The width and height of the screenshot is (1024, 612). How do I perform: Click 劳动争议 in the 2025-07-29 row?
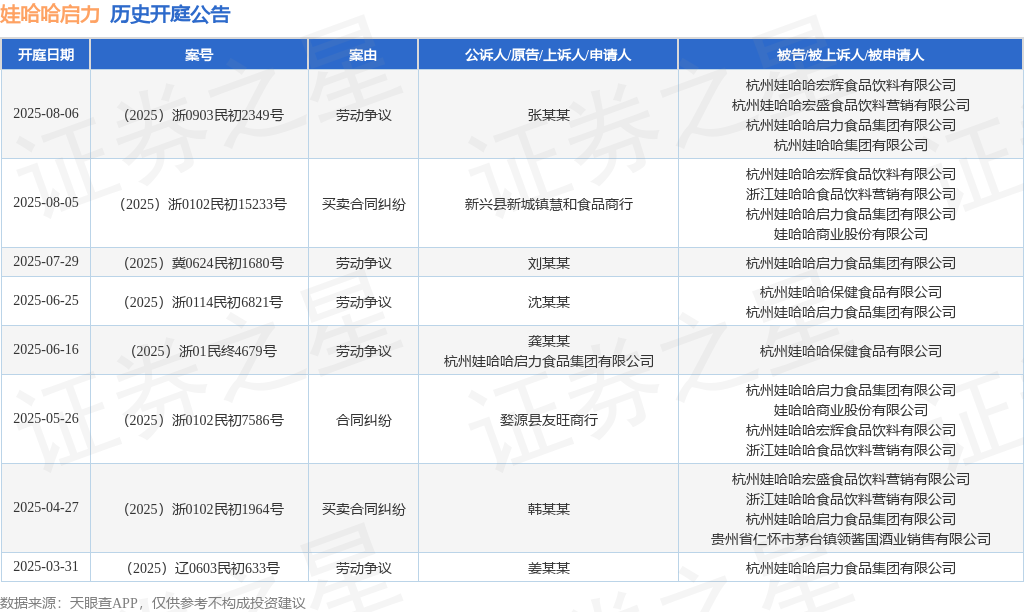(x=364, y=263)
